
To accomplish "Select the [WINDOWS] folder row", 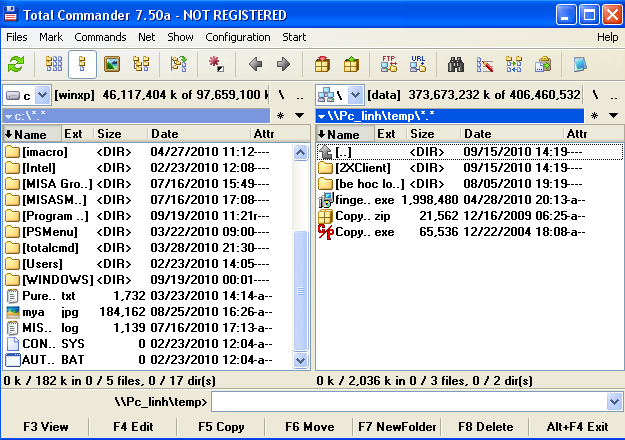I will pos(147,280).
